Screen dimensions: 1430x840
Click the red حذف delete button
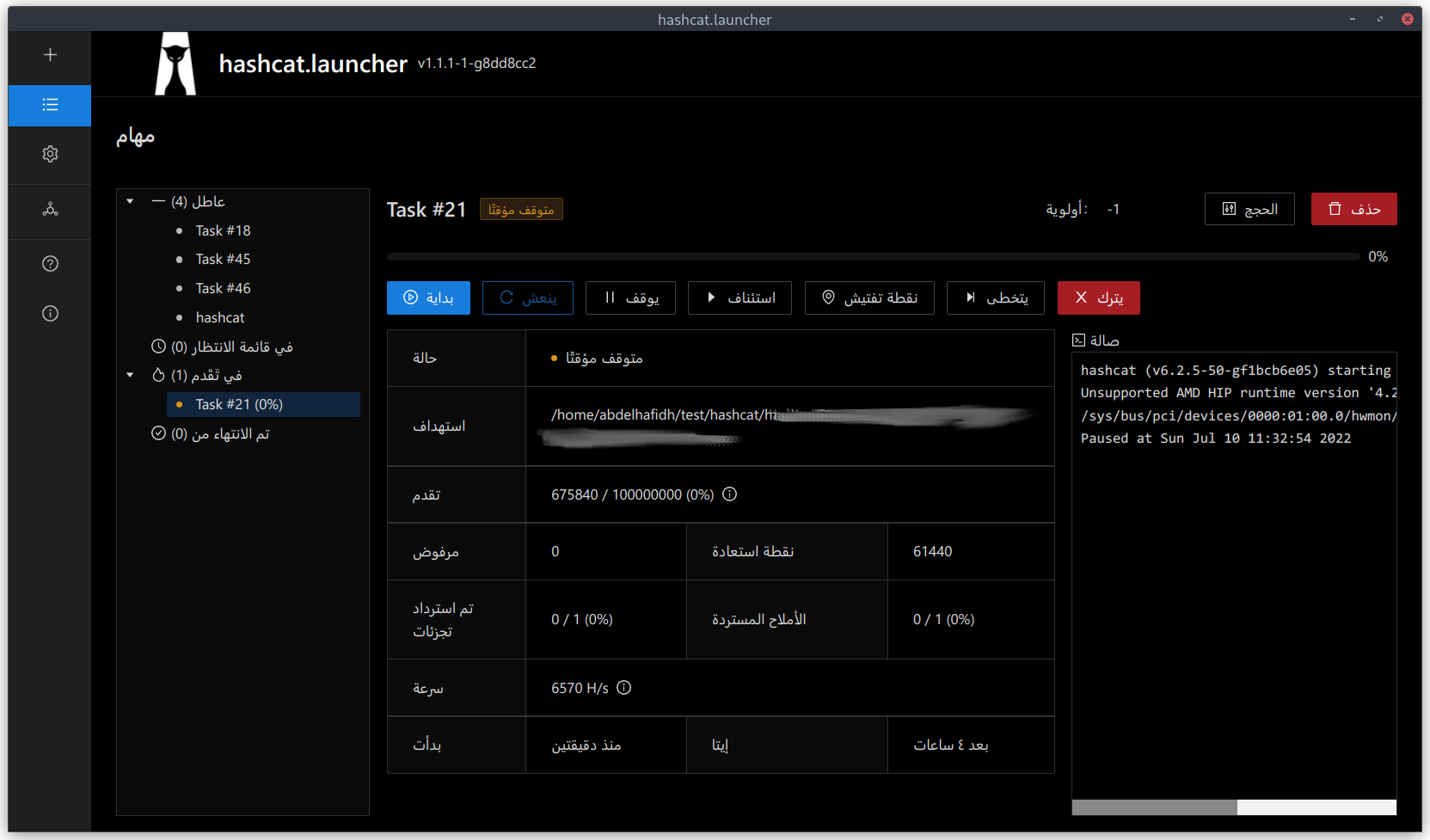(x=1353, y=209)
